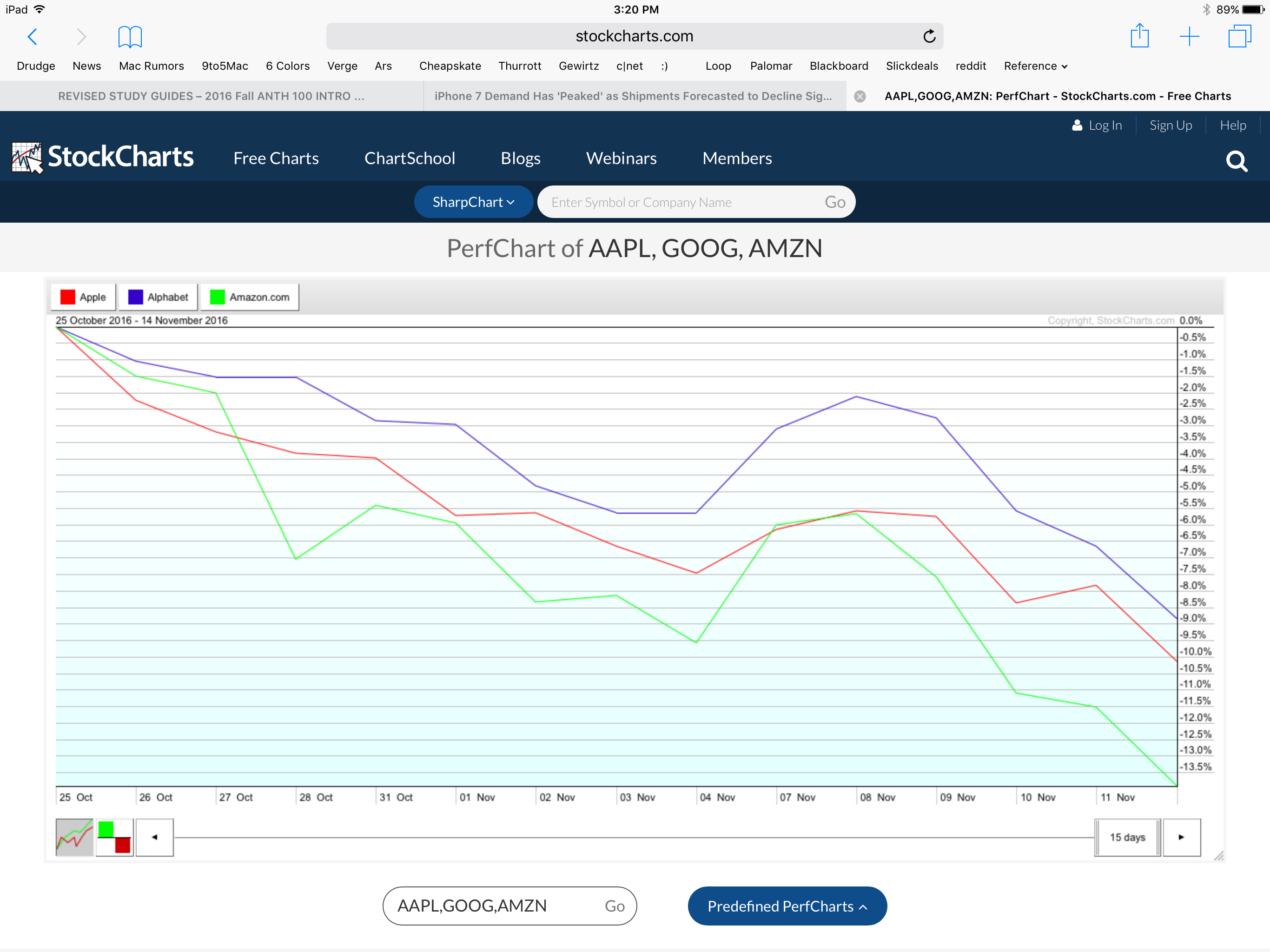Open the Mac Rumors bookmark
The image size is (1270, 952).
point(152,66)
